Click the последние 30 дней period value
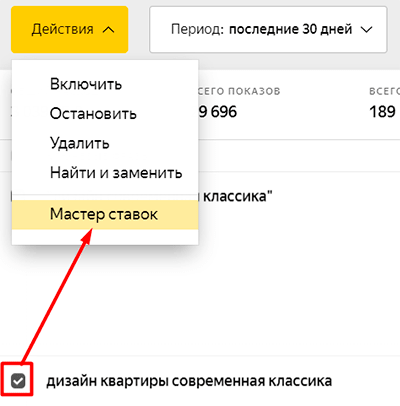400x406 pixels. point(291,29)
